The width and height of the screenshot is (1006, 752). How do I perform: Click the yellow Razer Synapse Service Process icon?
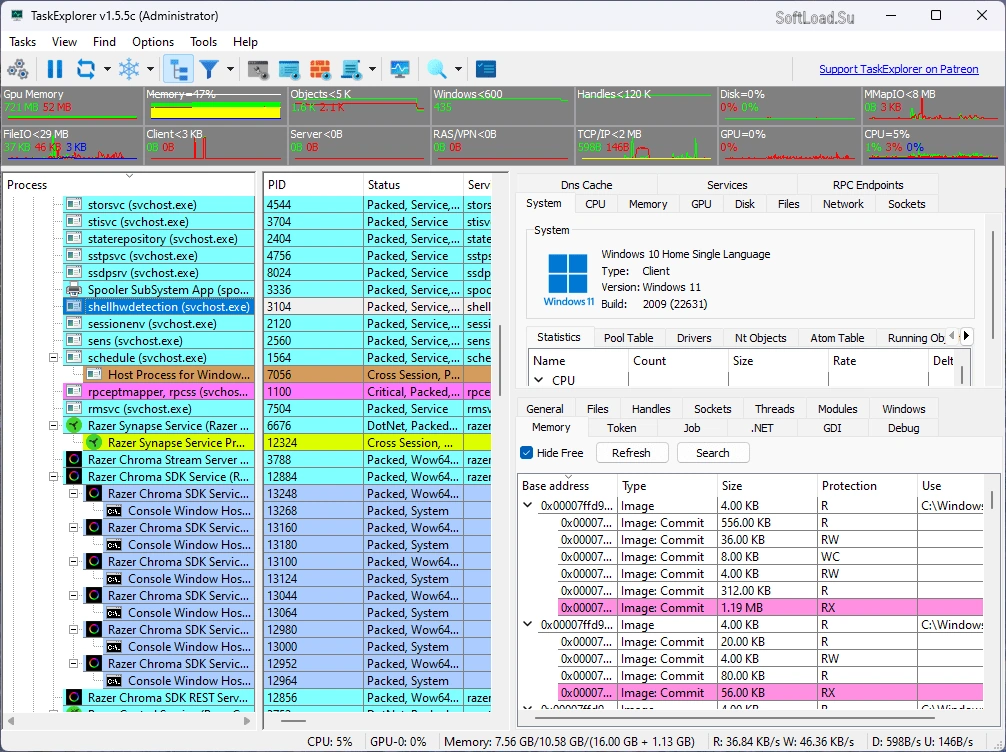[94, 443]
